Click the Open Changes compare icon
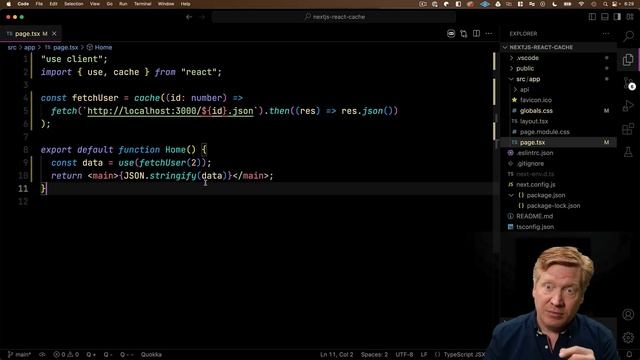Viewport: 640px width, 360px height. coord(464,33)
